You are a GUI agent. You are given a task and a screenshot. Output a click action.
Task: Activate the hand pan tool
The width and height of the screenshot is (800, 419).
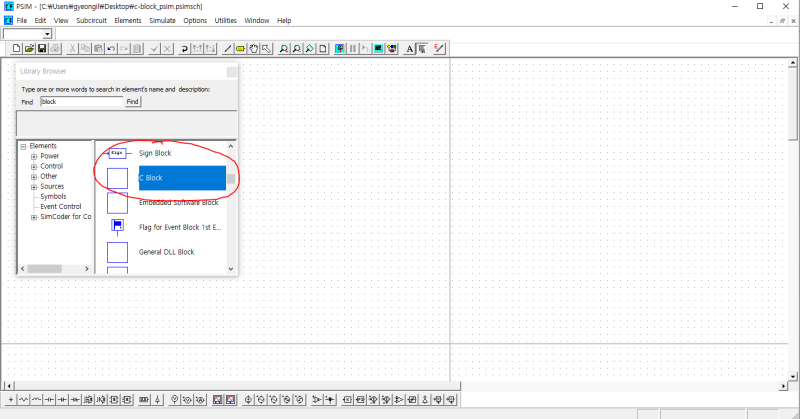pos(253,49)
